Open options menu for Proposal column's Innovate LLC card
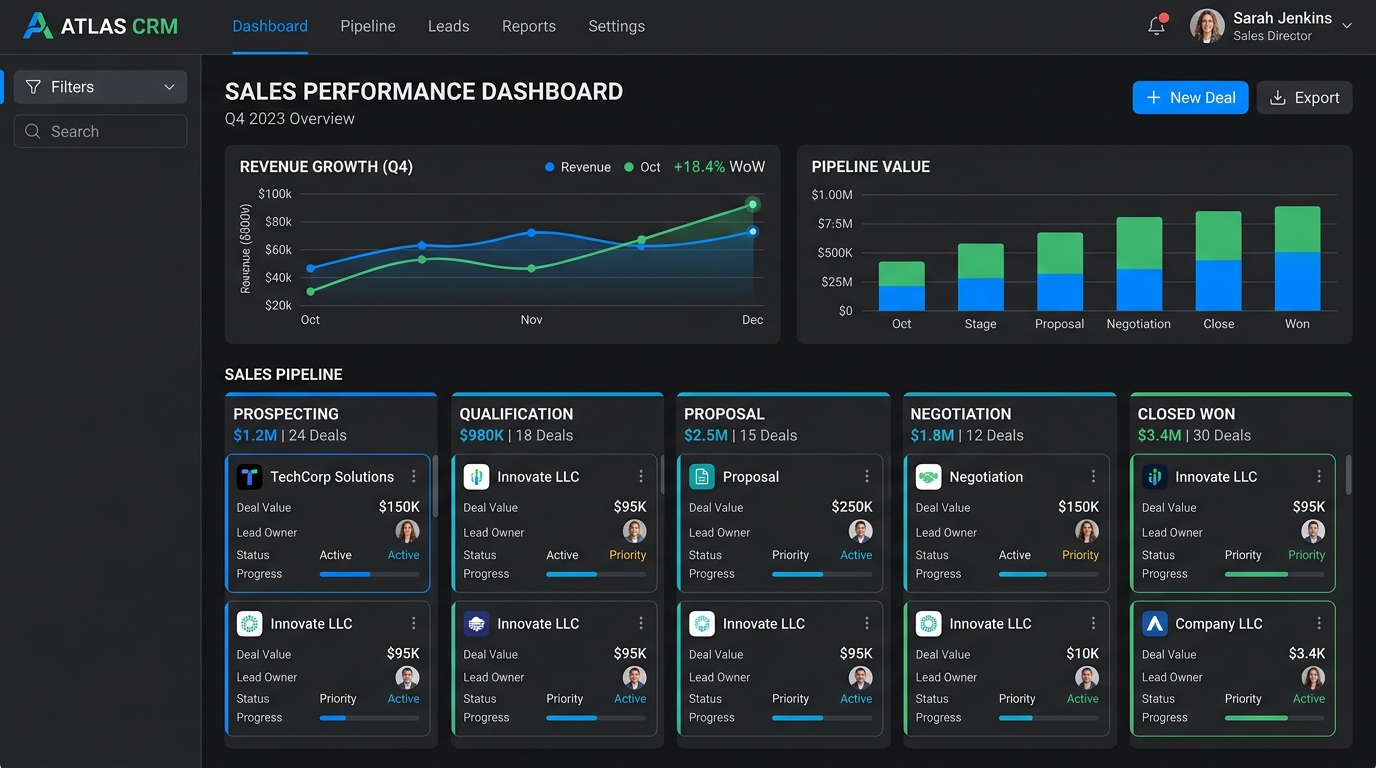This screenshot has height=768, width=1376. point(867,624)
